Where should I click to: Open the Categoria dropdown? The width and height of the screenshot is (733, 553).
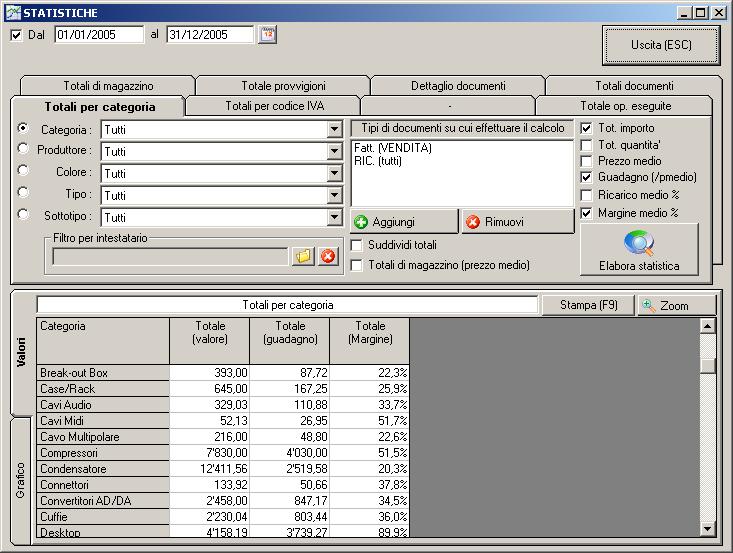pyautogui.click(x=334, y=129)
